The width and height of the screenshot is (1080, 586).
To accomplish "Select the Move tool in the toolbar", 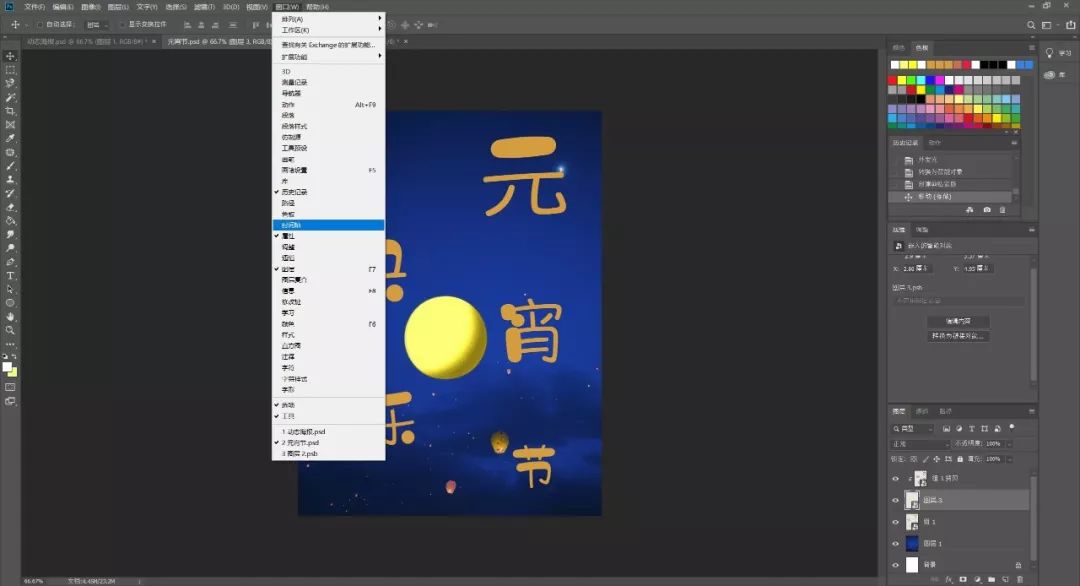I will pos(10,56).
